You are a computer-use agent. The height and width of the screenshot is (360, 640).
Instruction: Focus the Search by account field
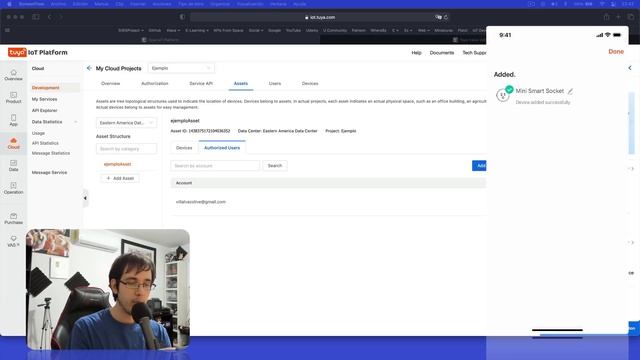pos(215,166)
